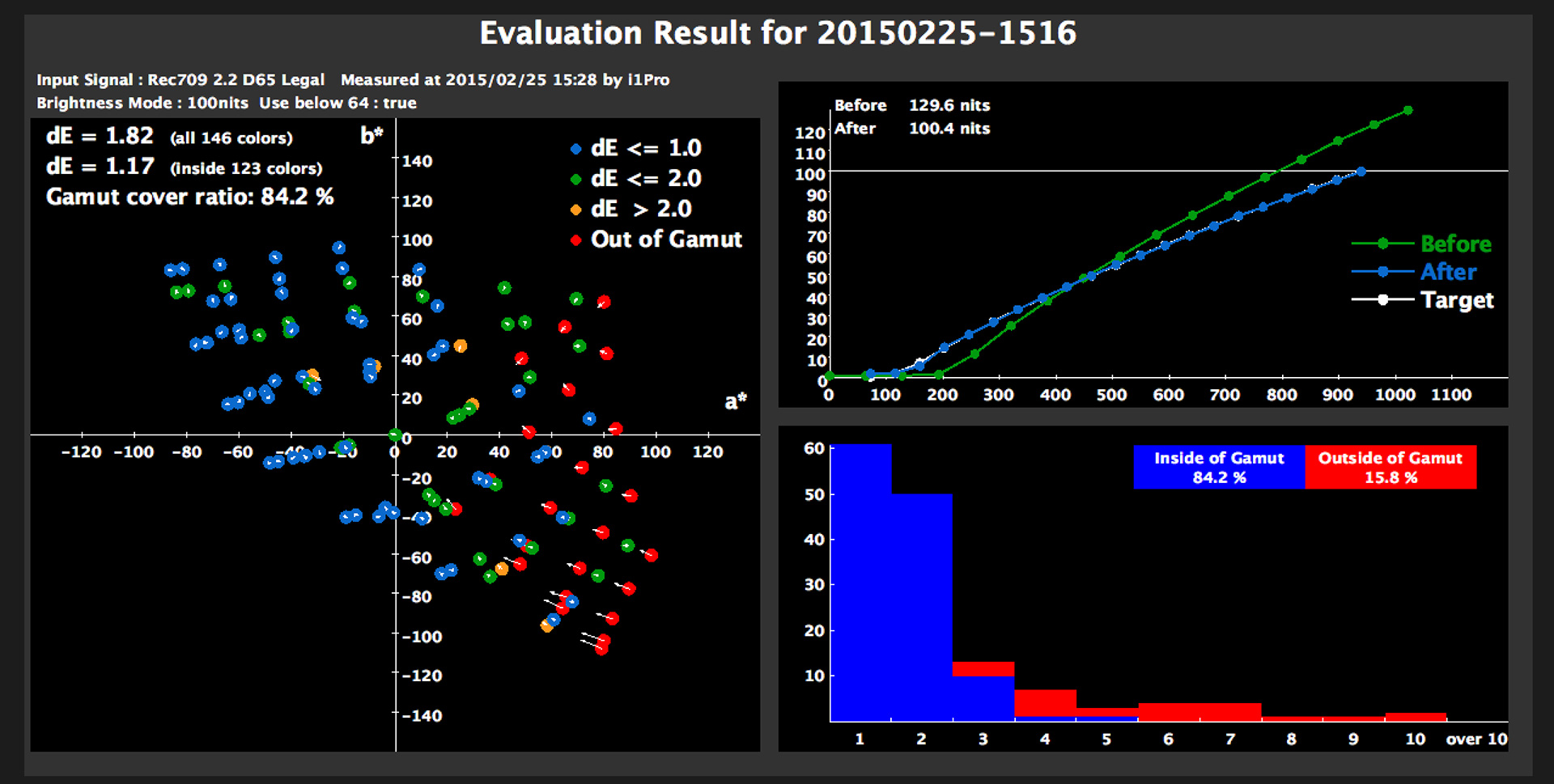Click the blue histogram bar at bin 2
The height and width of the screenshot is (784, 1554).
point(922,607)
